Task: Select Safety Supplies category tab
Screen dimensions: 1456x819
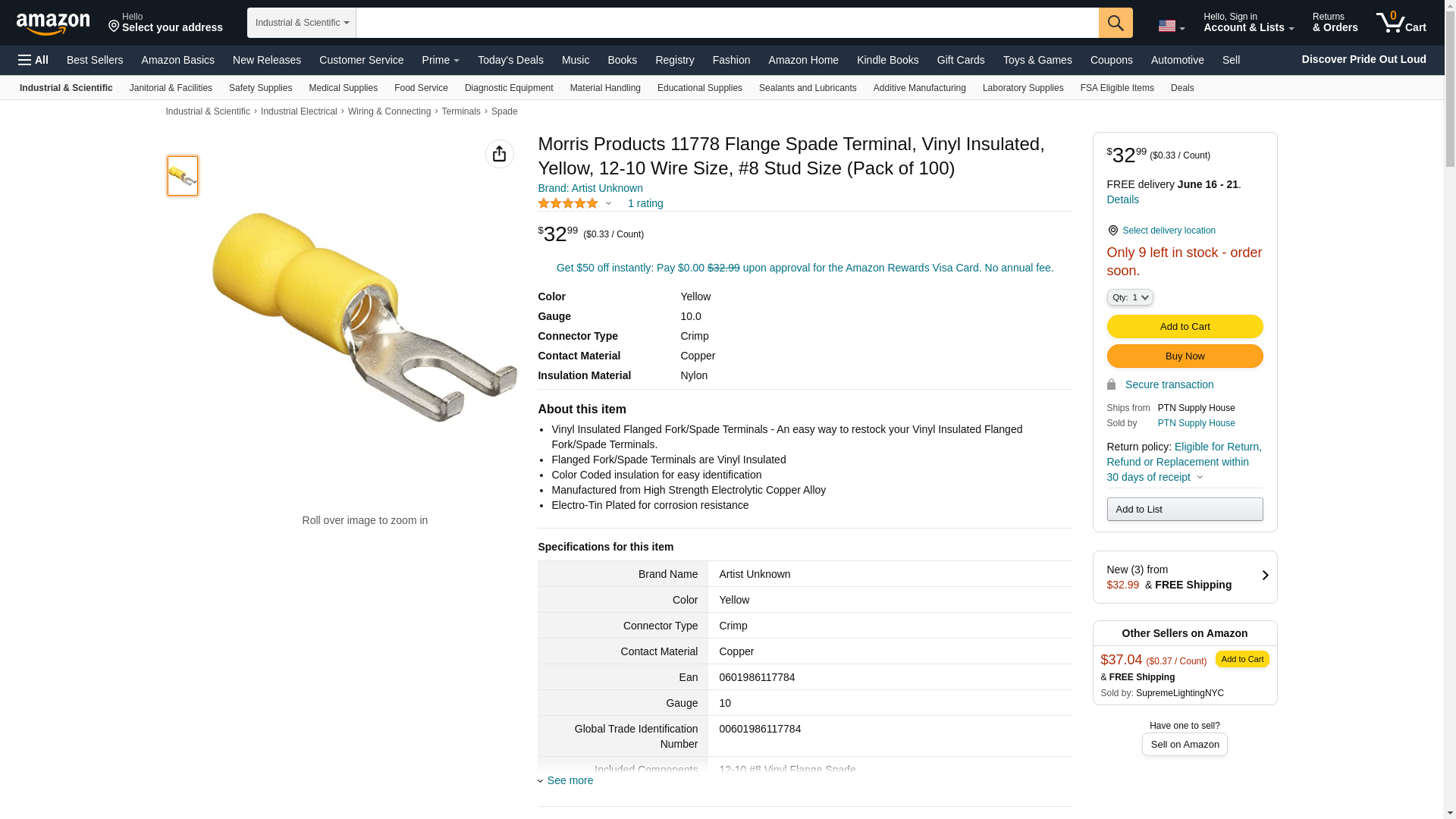Action: 260,88
